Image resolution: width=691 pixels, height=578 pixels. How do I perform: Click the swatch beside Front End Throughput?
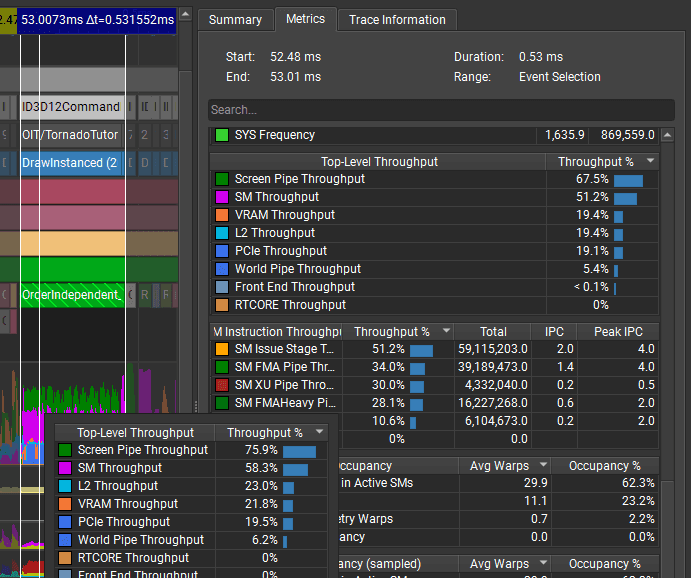point(221,287)
